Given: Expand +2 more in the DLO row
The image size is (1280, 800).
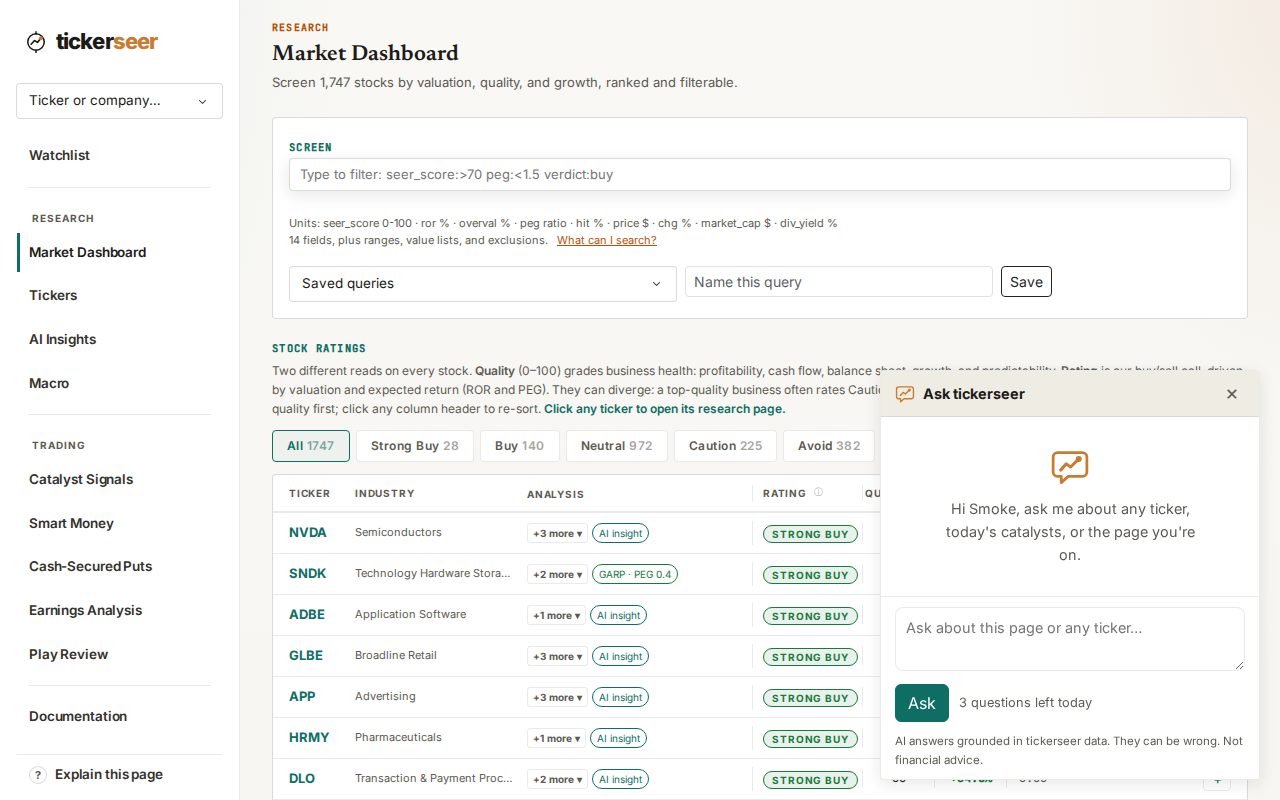Looking at the screenshot, I should point(557,779).
